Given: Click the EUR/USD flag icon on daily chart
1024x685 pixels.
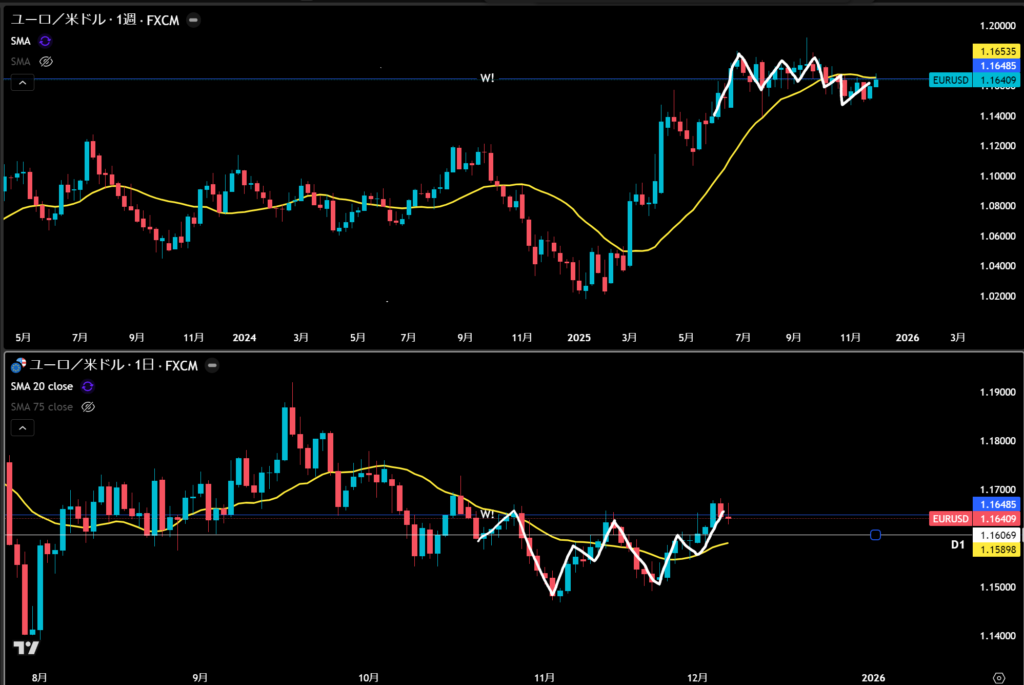Looking at the screenshot, I should point(17,366).
